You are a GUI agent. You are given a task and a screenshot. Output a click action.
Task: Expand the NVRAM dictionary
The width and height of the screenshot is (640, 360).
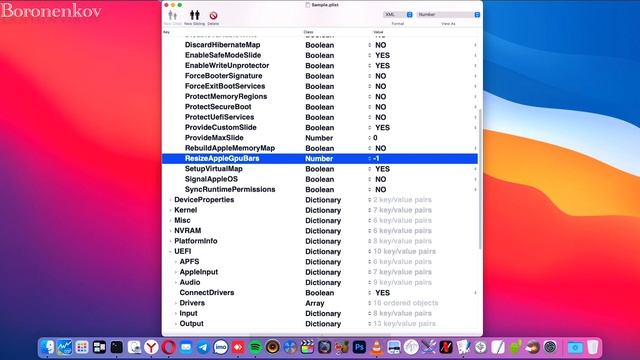pyautogui.click(x=170, y=231)
